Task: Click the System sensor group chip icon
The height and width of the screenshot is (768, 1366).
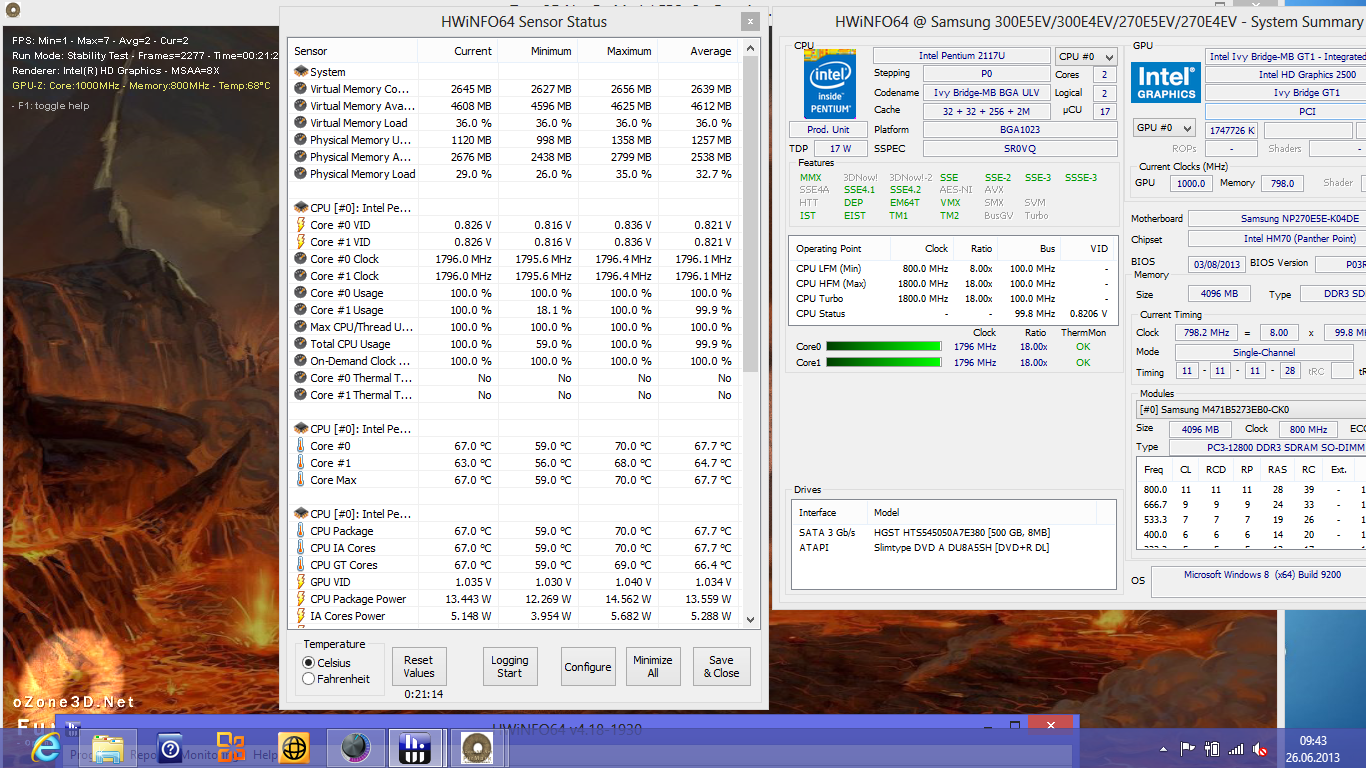Action: point(300,72)
